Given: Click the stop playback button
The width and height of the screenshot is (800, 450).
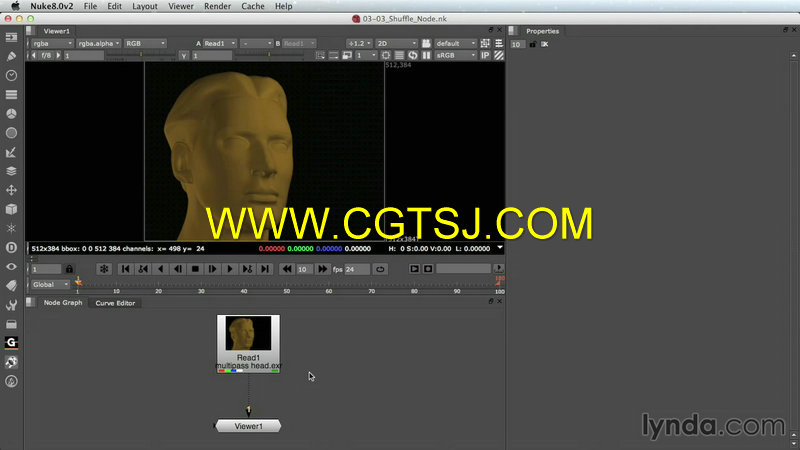Looking at the screenshot, I should click(x=195, y=269).
